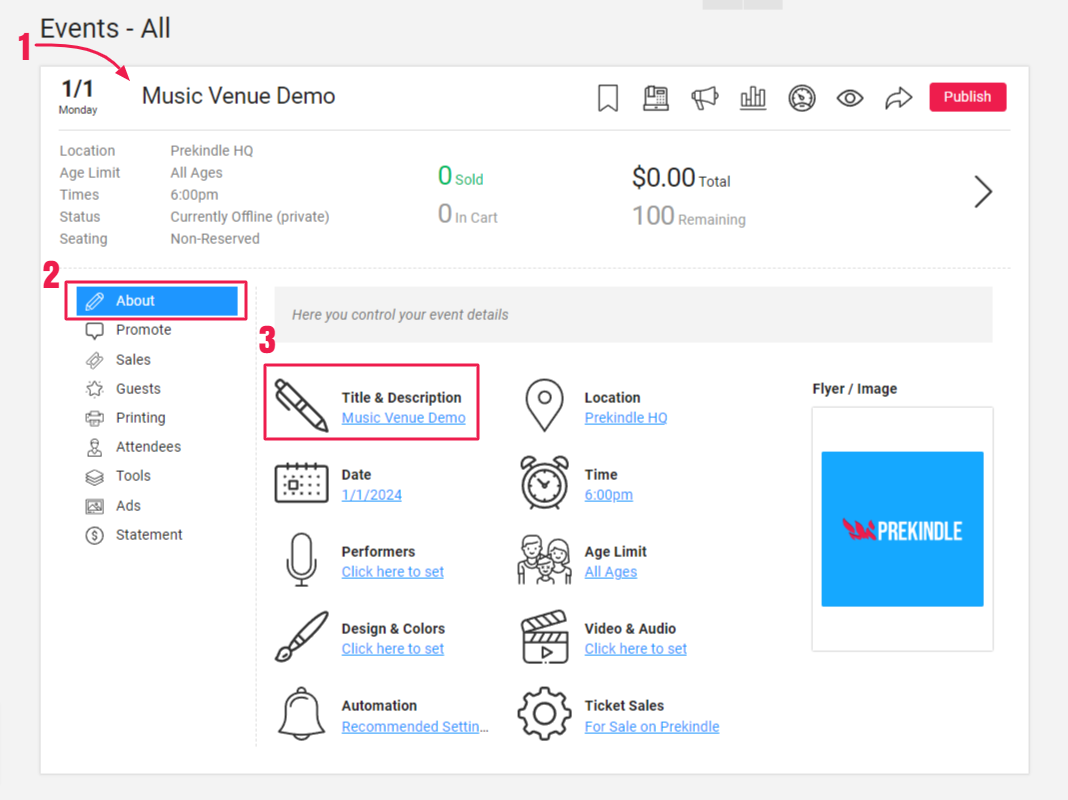Click the 0 In Cart counter

467,214
